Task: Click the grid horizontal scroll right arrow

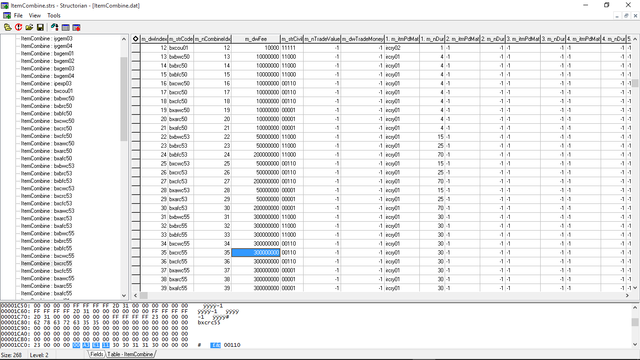Action: (627, 296)
